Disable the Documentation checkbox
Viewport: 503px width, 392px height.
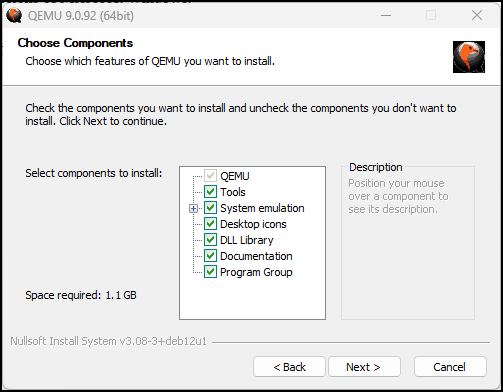[x=210, y=256]
